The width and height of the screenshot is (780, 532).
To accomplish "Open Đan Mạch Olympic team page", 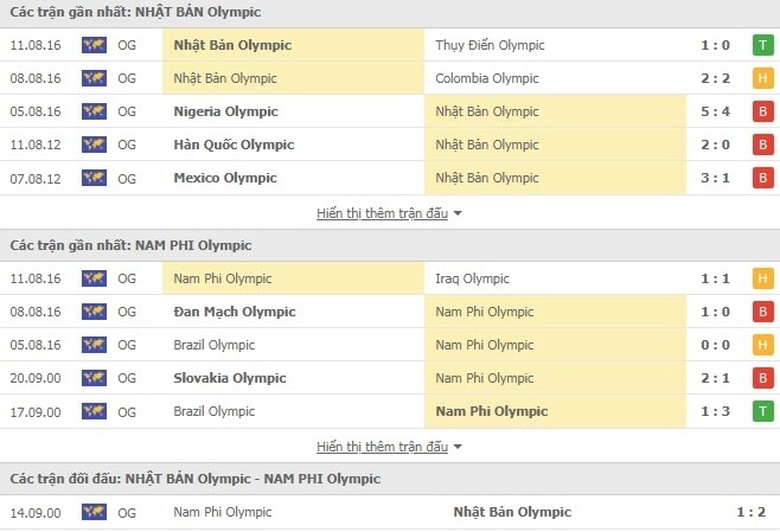I will pos(235,312).
